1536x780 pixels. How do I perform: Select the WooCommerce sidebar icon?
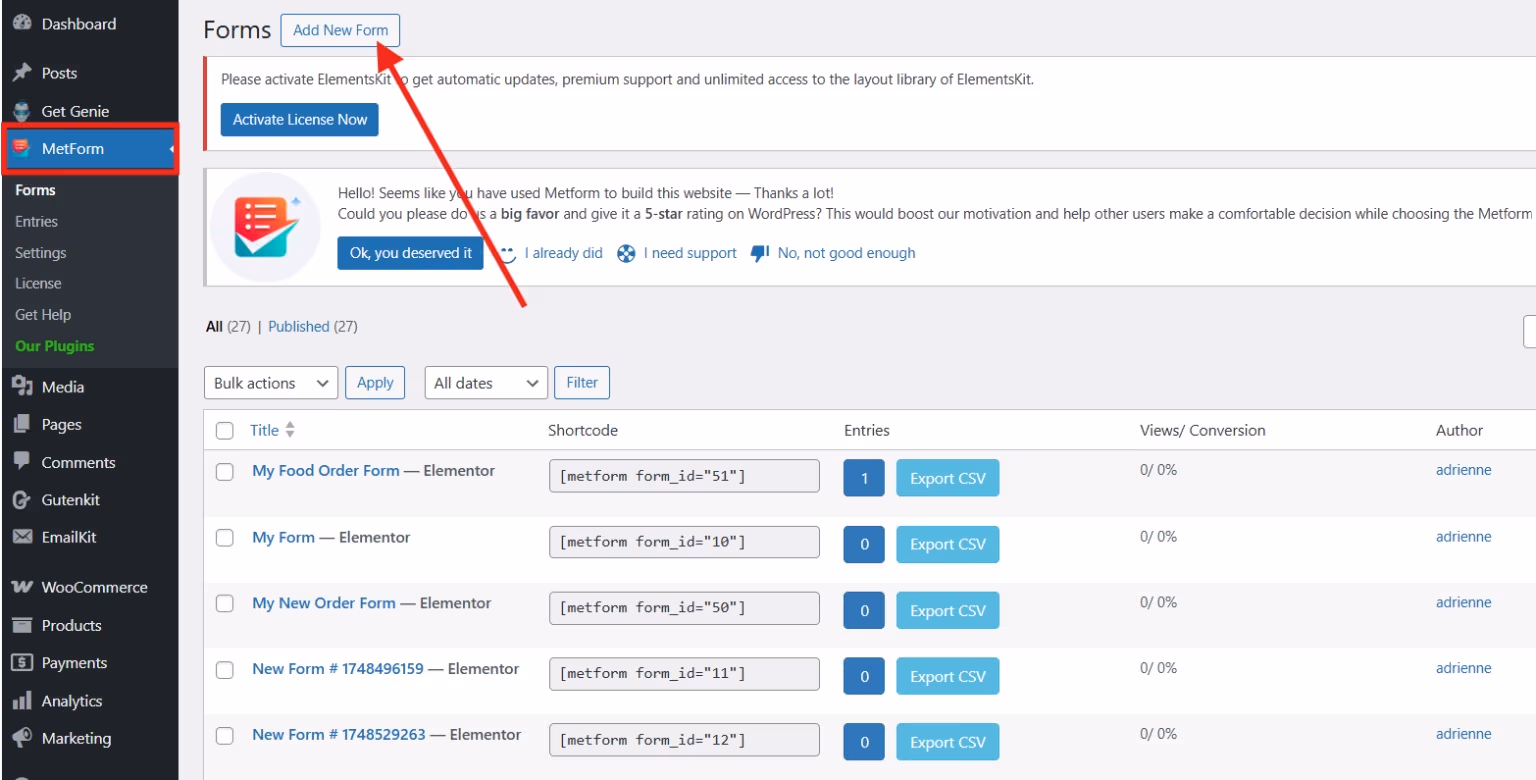coord(22,587)
